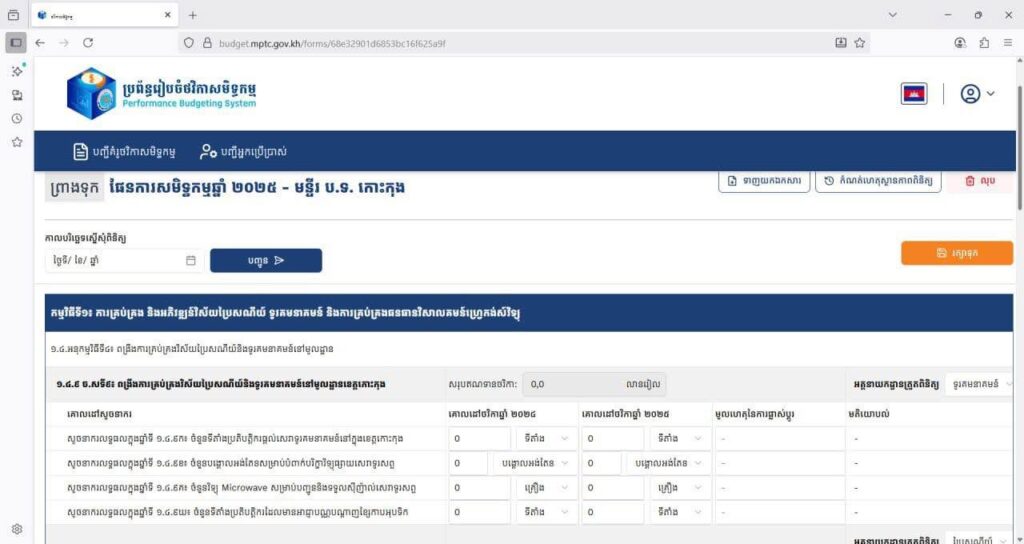Open the user list menu with the person icon
Screen dimensions: 1024x544
pyautogui.click(x=243, y=152)
